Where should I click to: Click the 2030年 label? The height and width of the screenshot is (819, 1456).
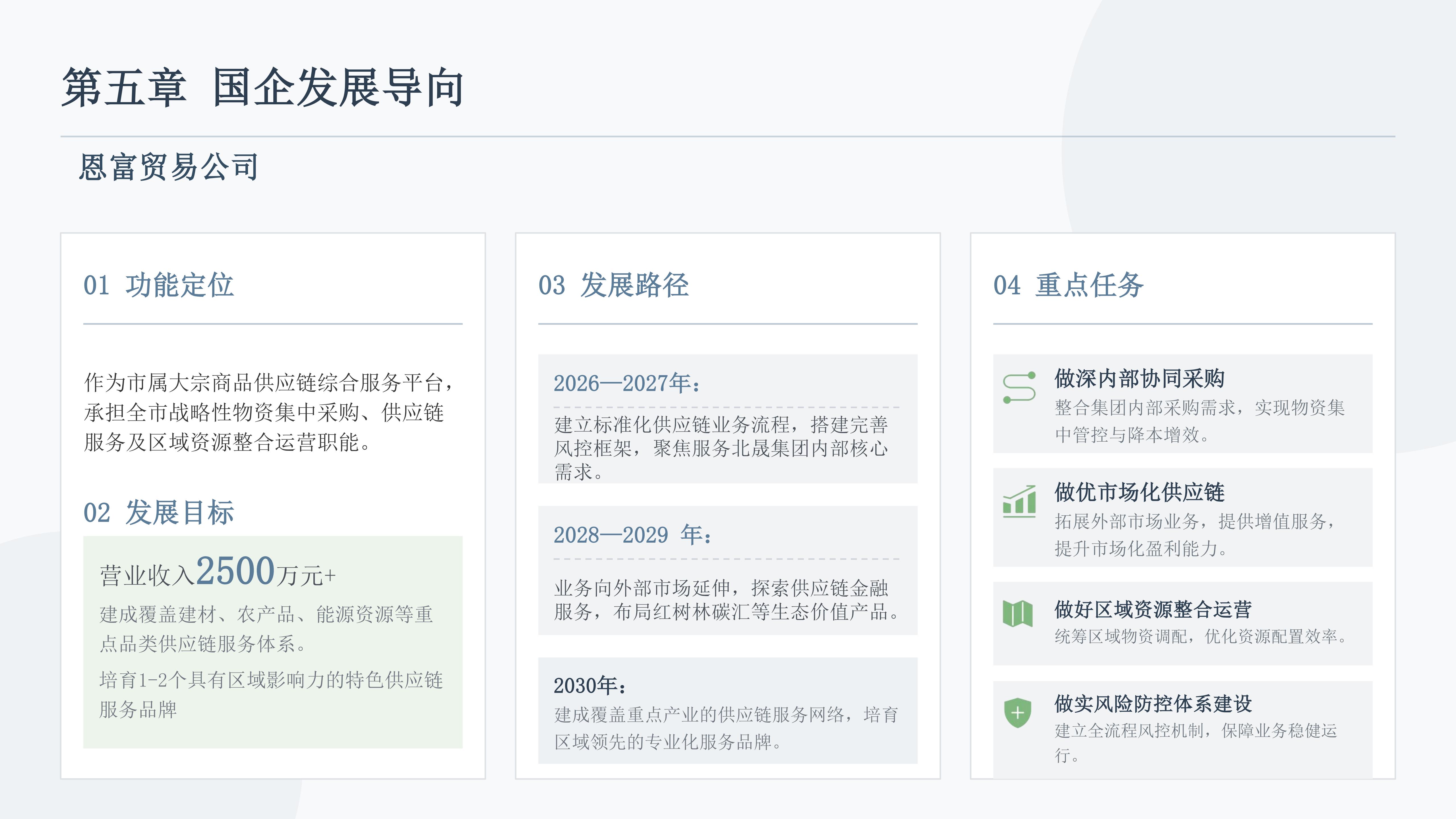click(590, 686)
